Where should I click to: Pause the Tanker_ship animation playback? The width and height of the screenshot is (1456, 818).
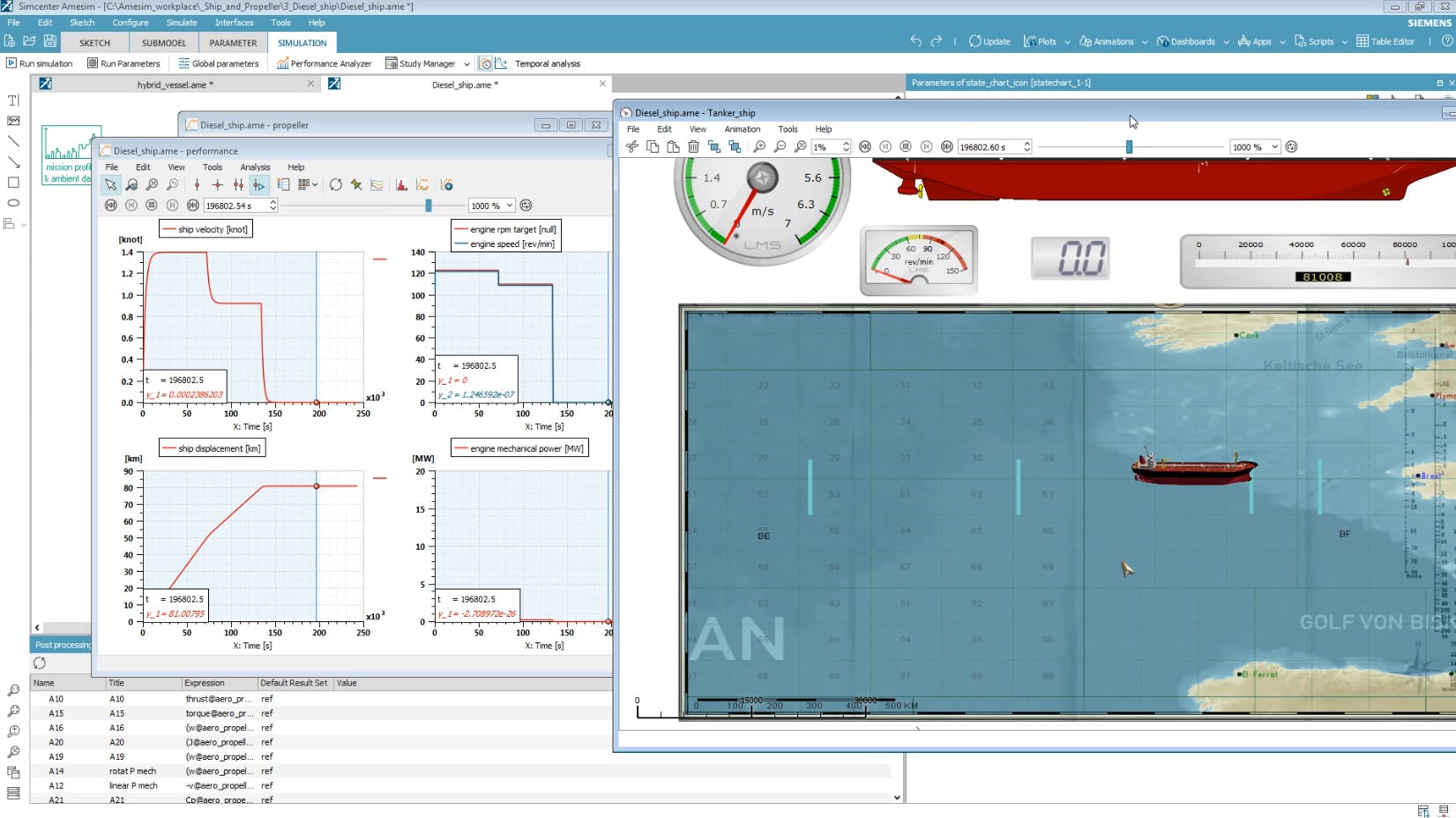click(906, 146)
